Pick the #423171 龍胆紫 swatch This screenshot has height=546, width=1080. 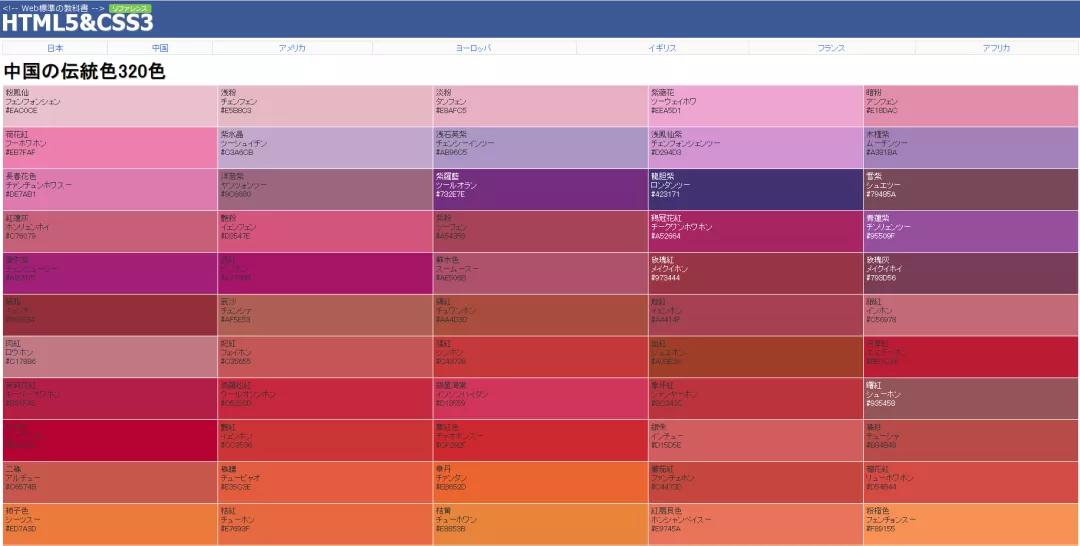pyautogui.click(x=756, y=189)
